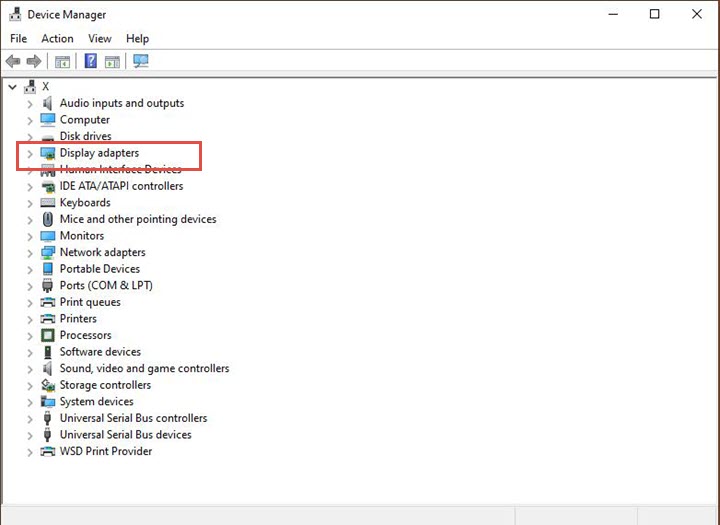Select the Print queues label

(x=90, y=302)
